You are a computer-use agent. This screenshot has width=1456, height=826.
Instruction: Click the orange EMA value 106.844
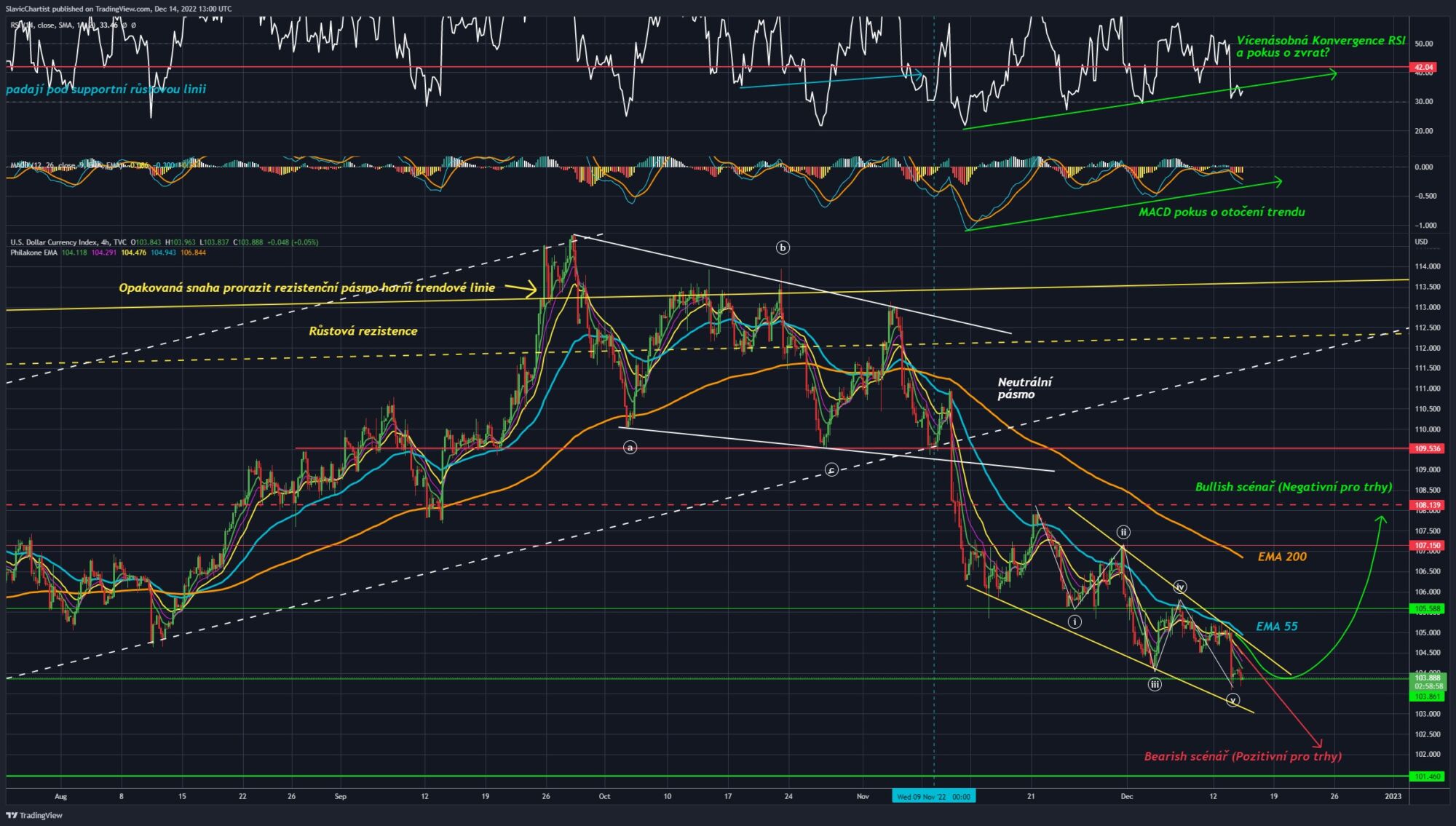tap(193, 253)
